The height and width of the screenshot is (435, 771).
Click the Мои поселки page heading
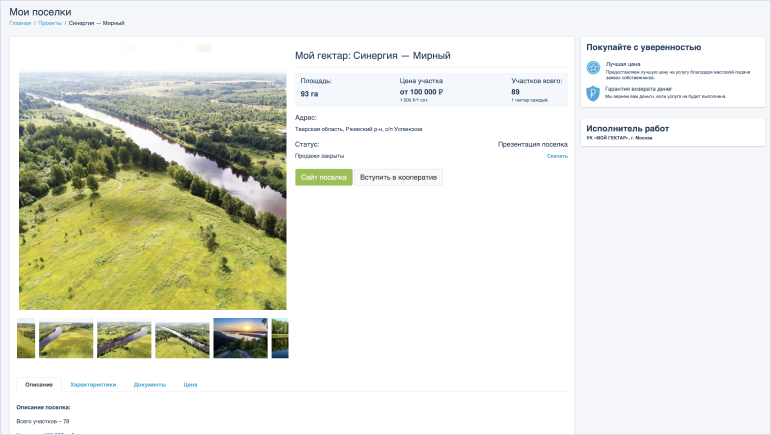[40, 12]
